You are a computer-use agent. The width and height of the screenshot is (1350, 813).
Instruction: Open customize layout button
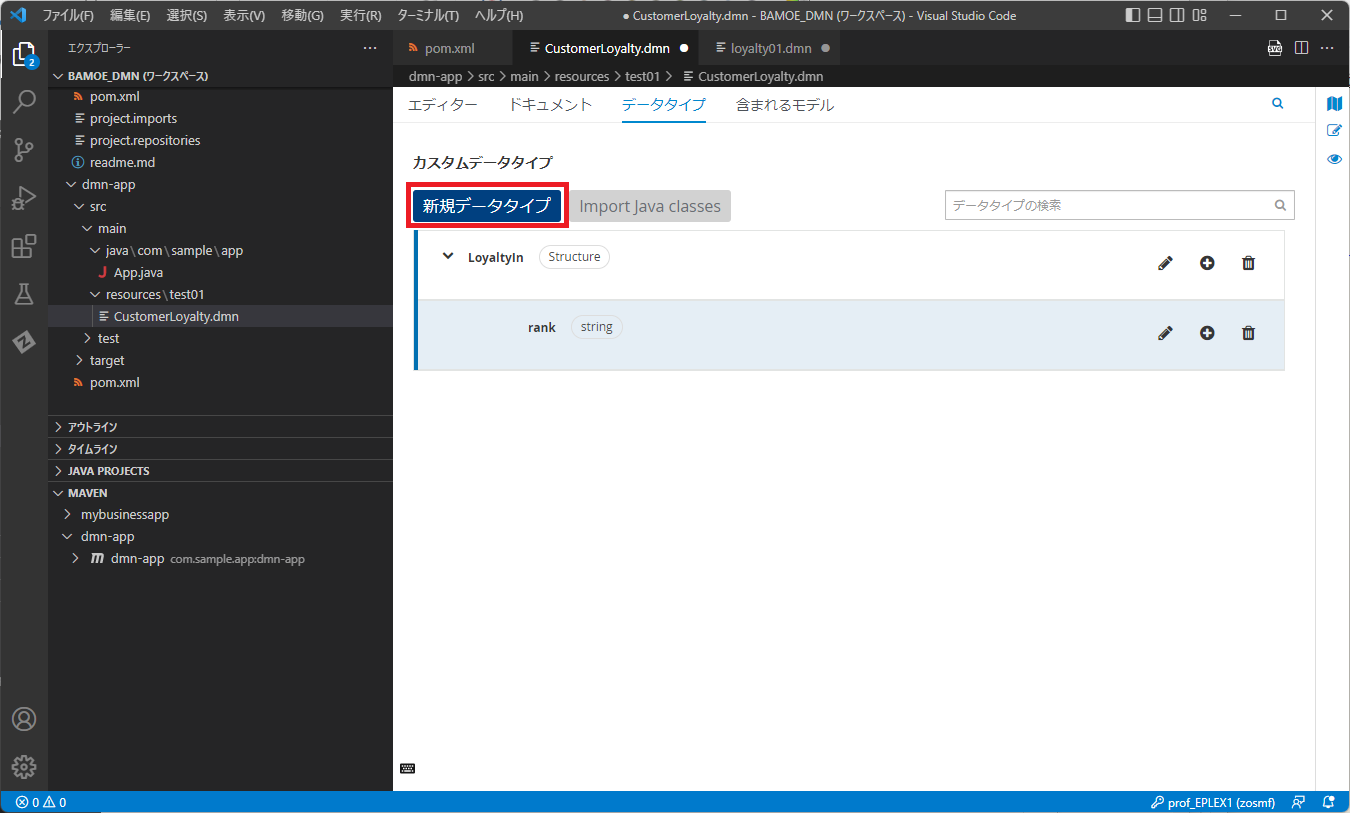pos(1201,15)
